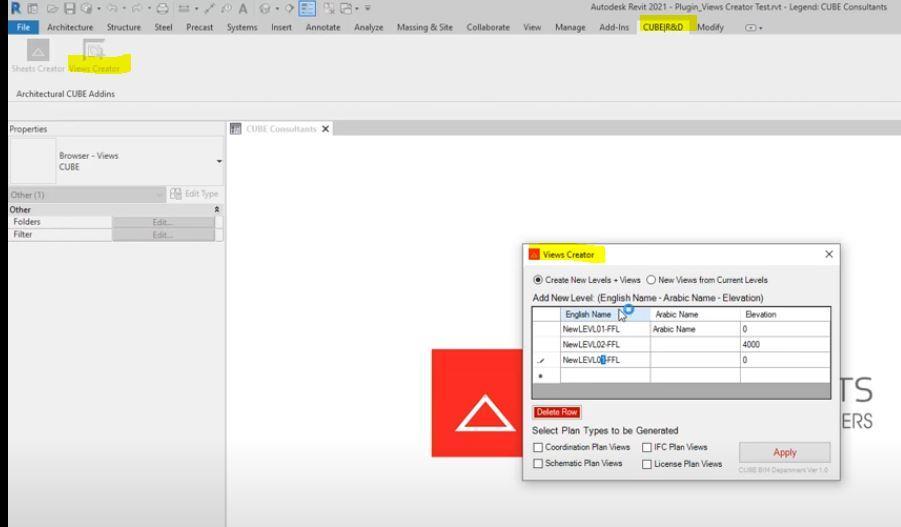Click the NewLEVL02-FFL name cell

(x=605, y=344)
